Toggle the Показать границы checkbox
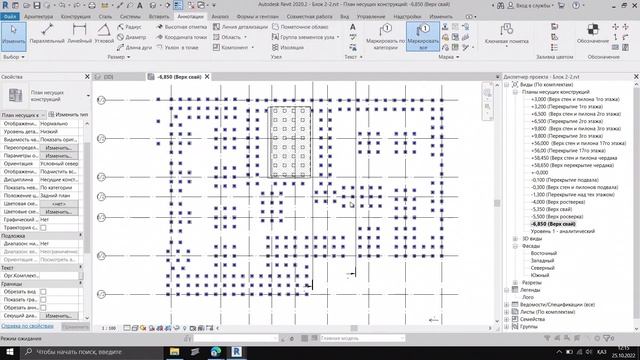This screenshot has height=360, width=640. (43, 300)
